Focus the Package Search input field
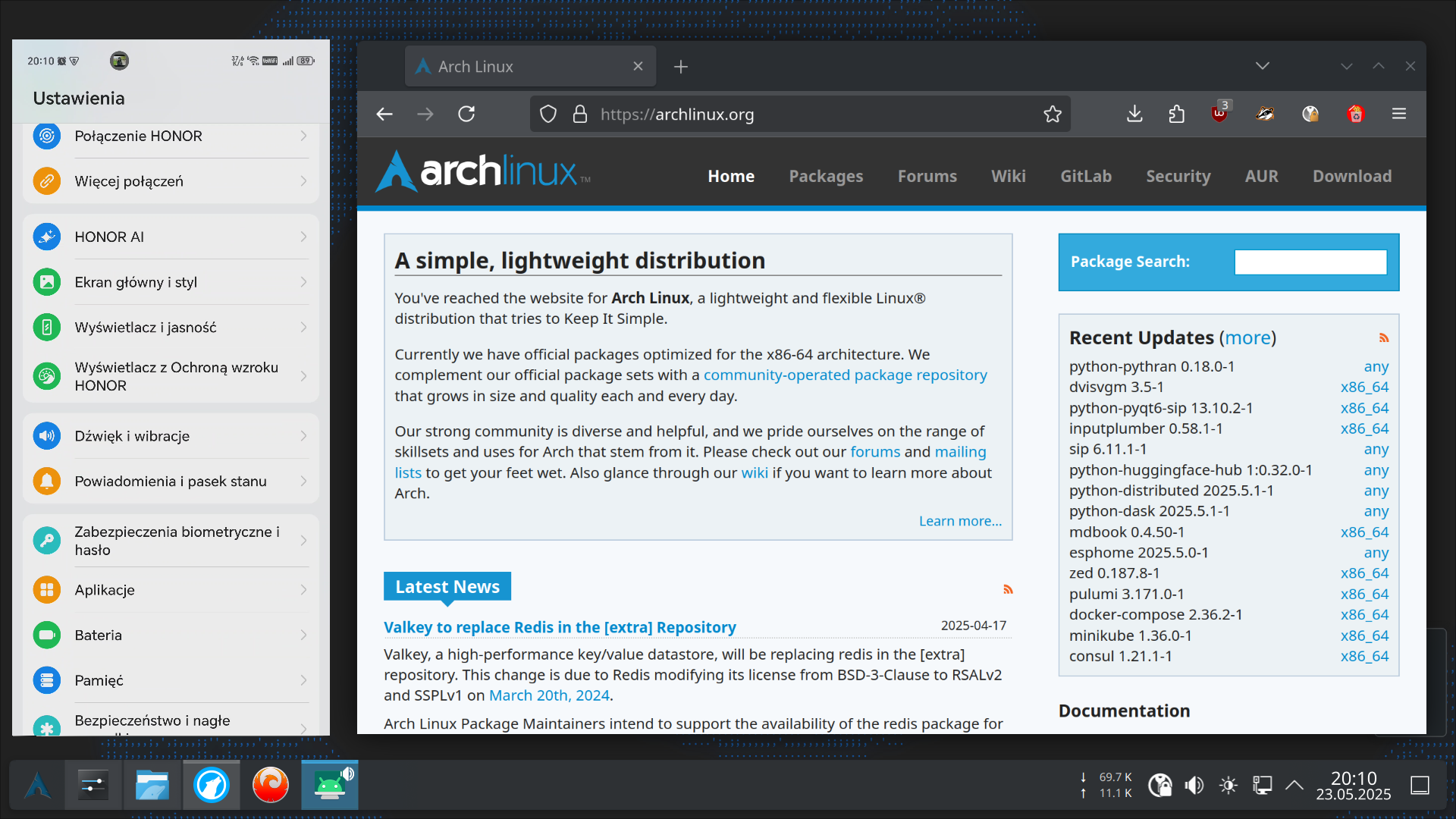The width and height of the screenshot is (1456, 819). 1310,262
